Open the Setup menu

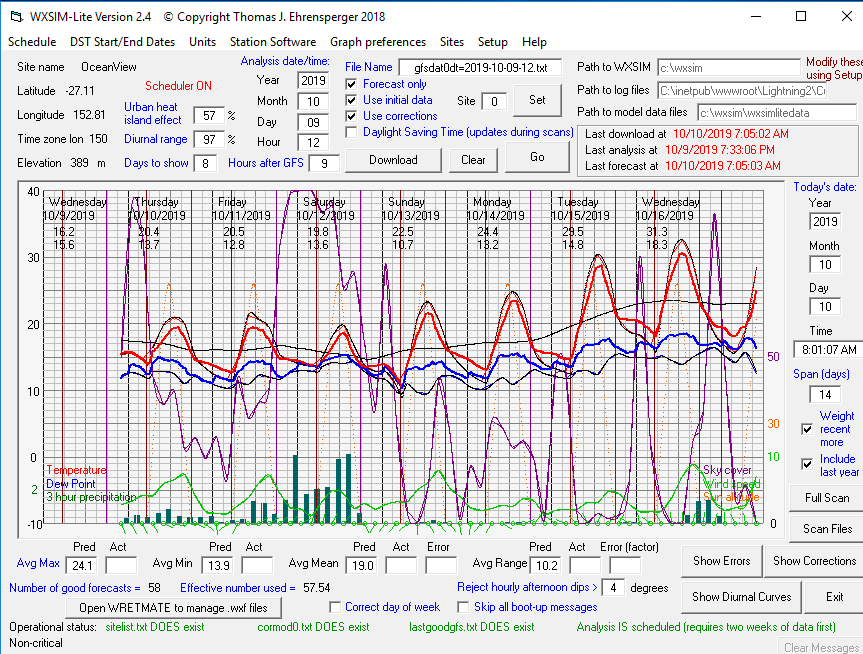[493, 42]
